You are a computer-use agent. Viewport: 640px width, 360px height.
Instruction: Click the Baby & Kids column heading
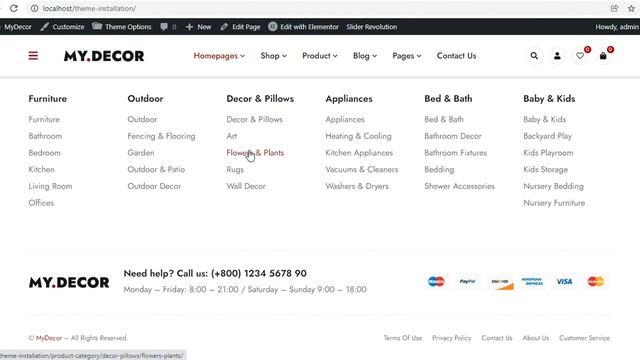pos(549,99)
